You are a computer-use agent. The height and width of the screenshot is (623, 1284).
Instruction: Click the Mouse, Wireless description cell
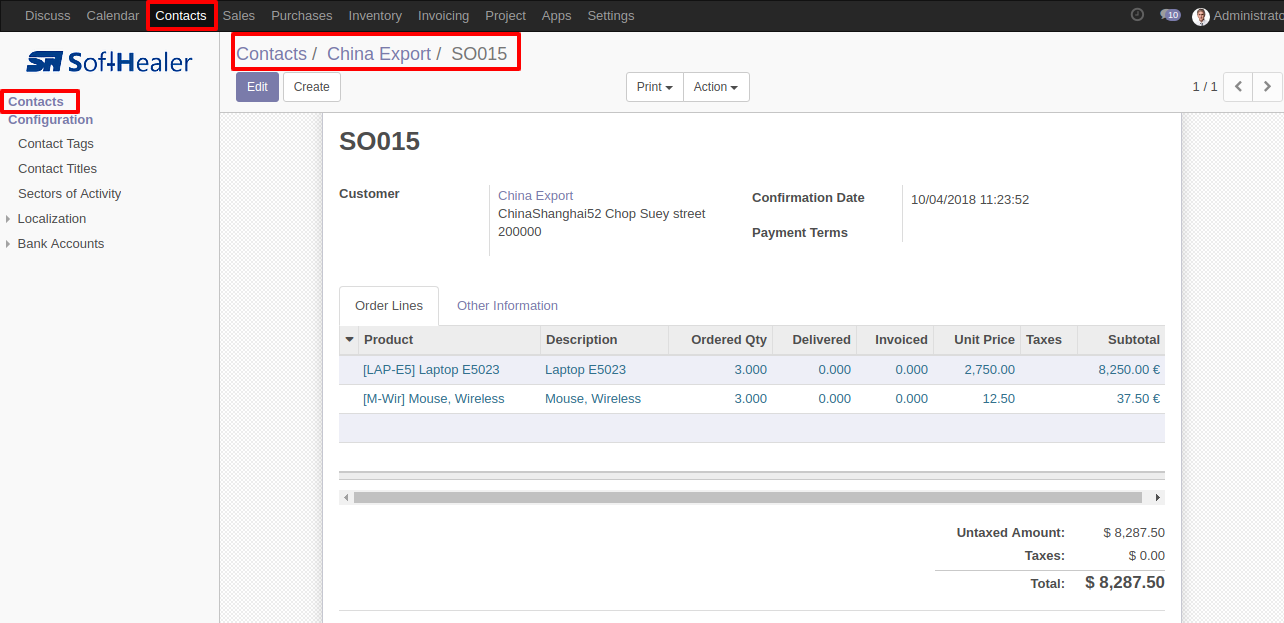point(593,399)
